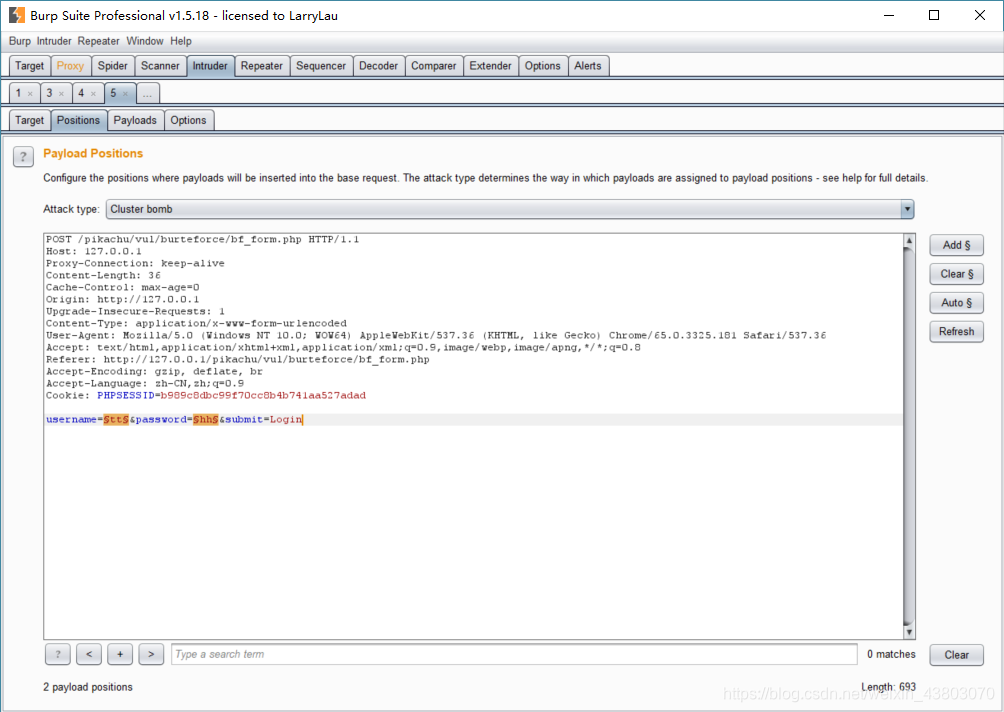Switch to the Comparer tab
Viewport: 1004px width, 712px height.
pyautogui.click(x=433, y=66)
